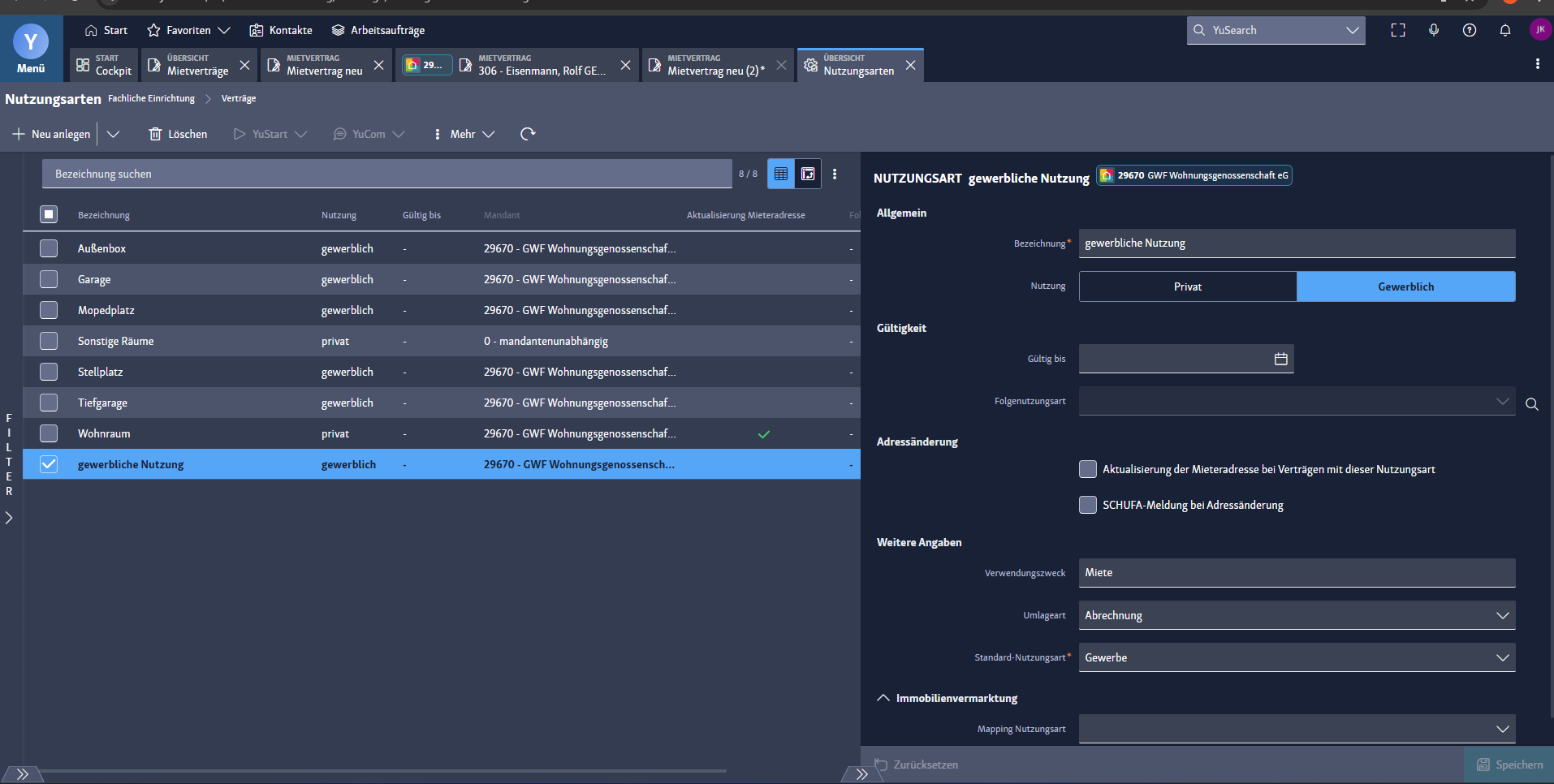Click the search magnifier beside Folgenutzungsart
The width and height of the screenshot is (1554, 784).
[x=1531, y=404]
